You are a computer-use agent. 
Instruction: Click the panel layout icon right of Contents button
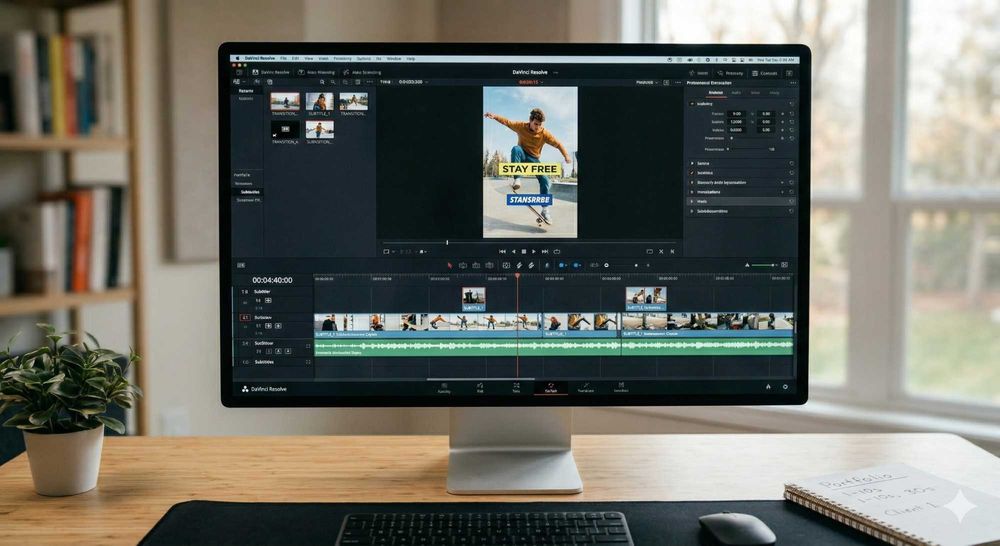[790, 73]
